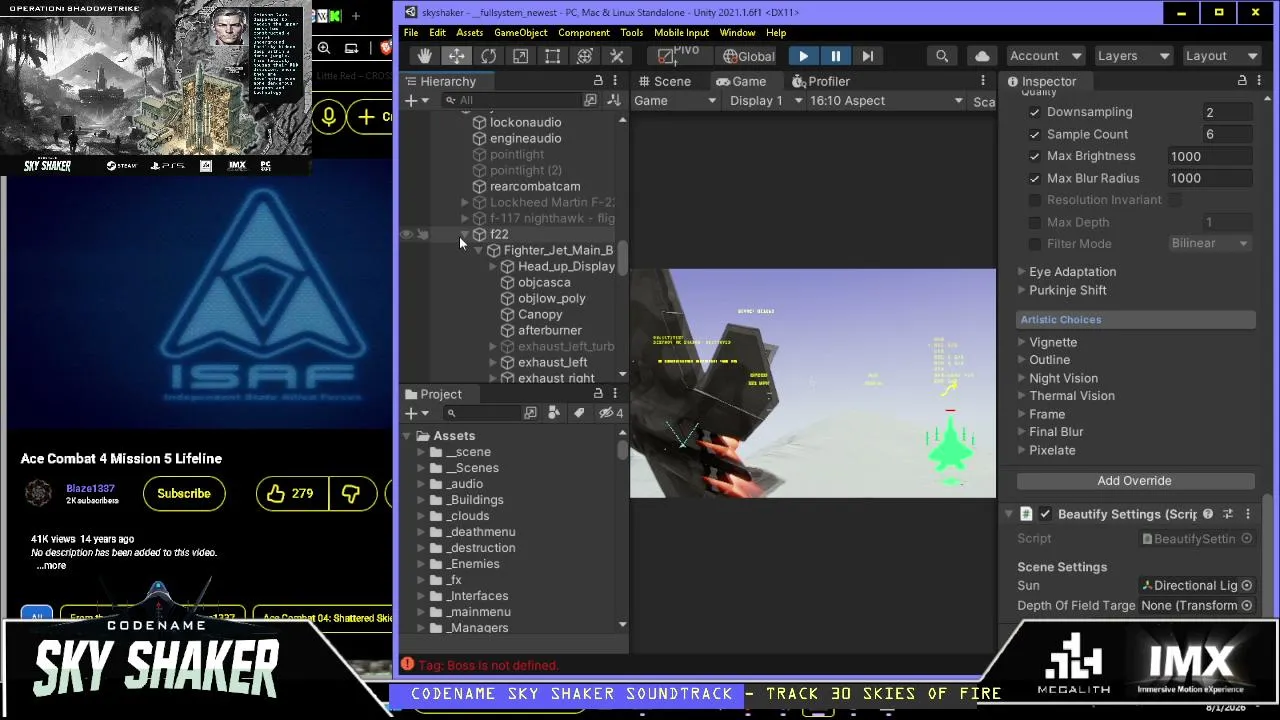Enable the Beautify Settings script checkbox
1280x720 pixels.
(x=1045, y=514)
